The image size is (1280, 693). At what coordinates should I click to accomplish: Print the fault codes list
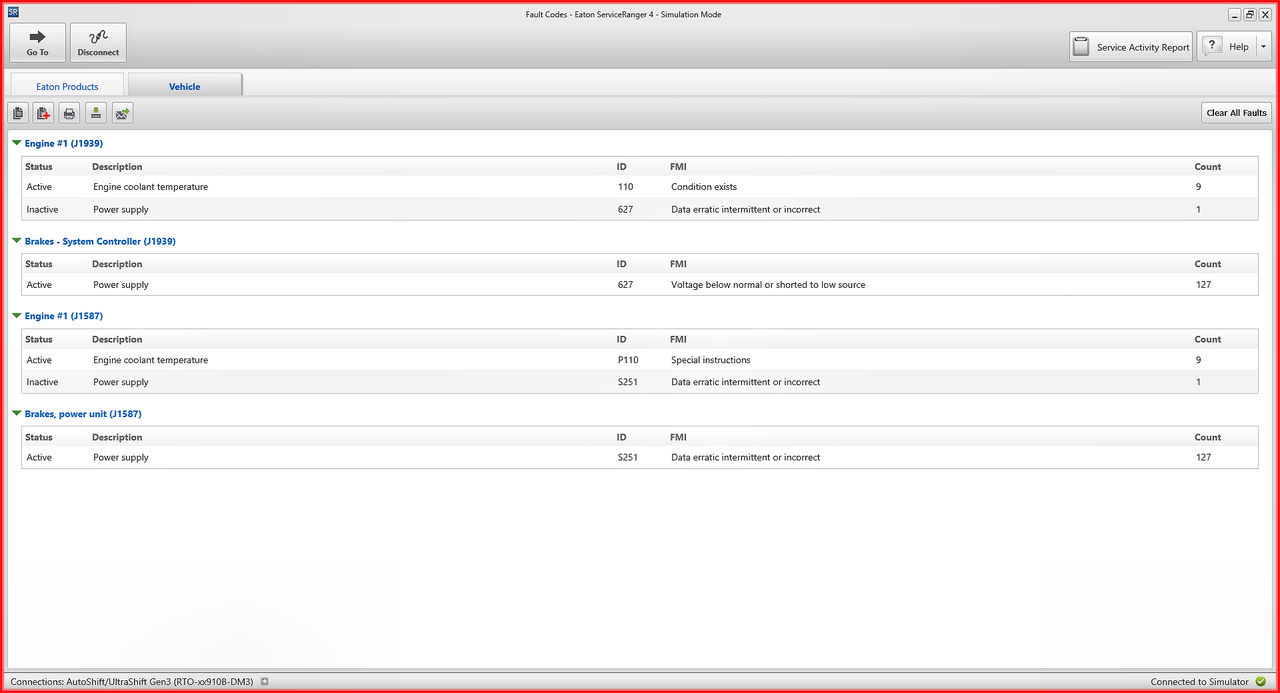[x=69, y=113]
